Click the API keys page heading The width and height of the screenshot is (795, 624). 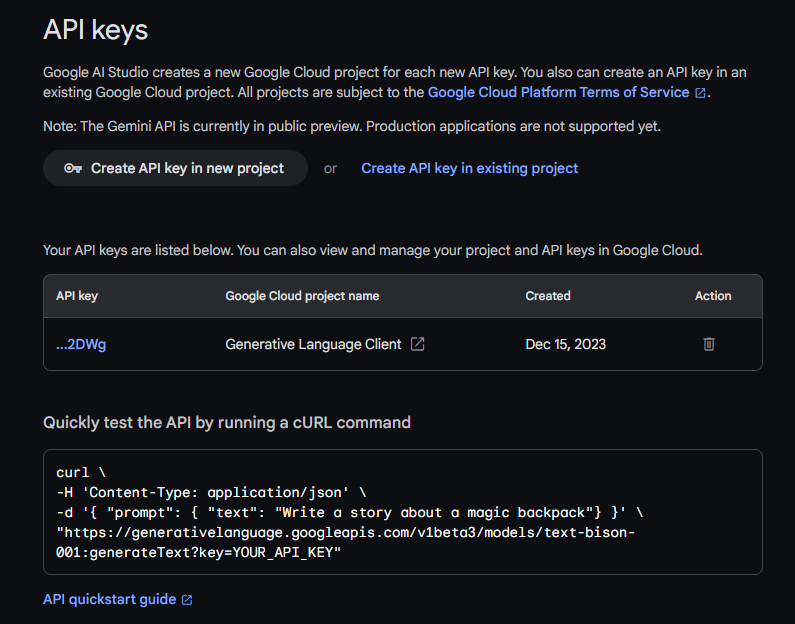(x=96, y=29)
